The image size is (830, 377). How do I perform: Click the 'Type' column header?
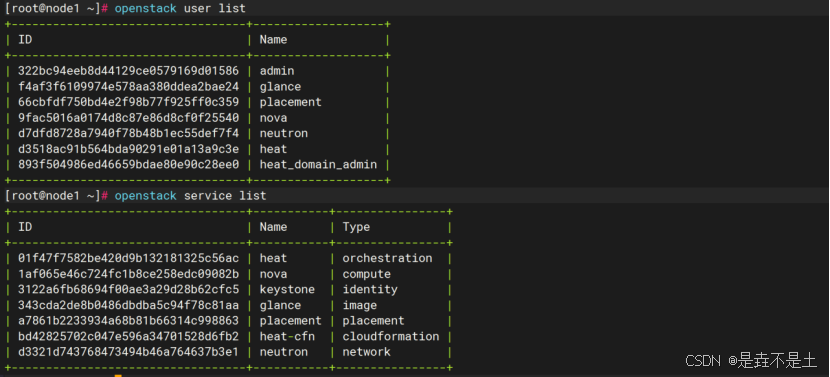pos(356,227)
